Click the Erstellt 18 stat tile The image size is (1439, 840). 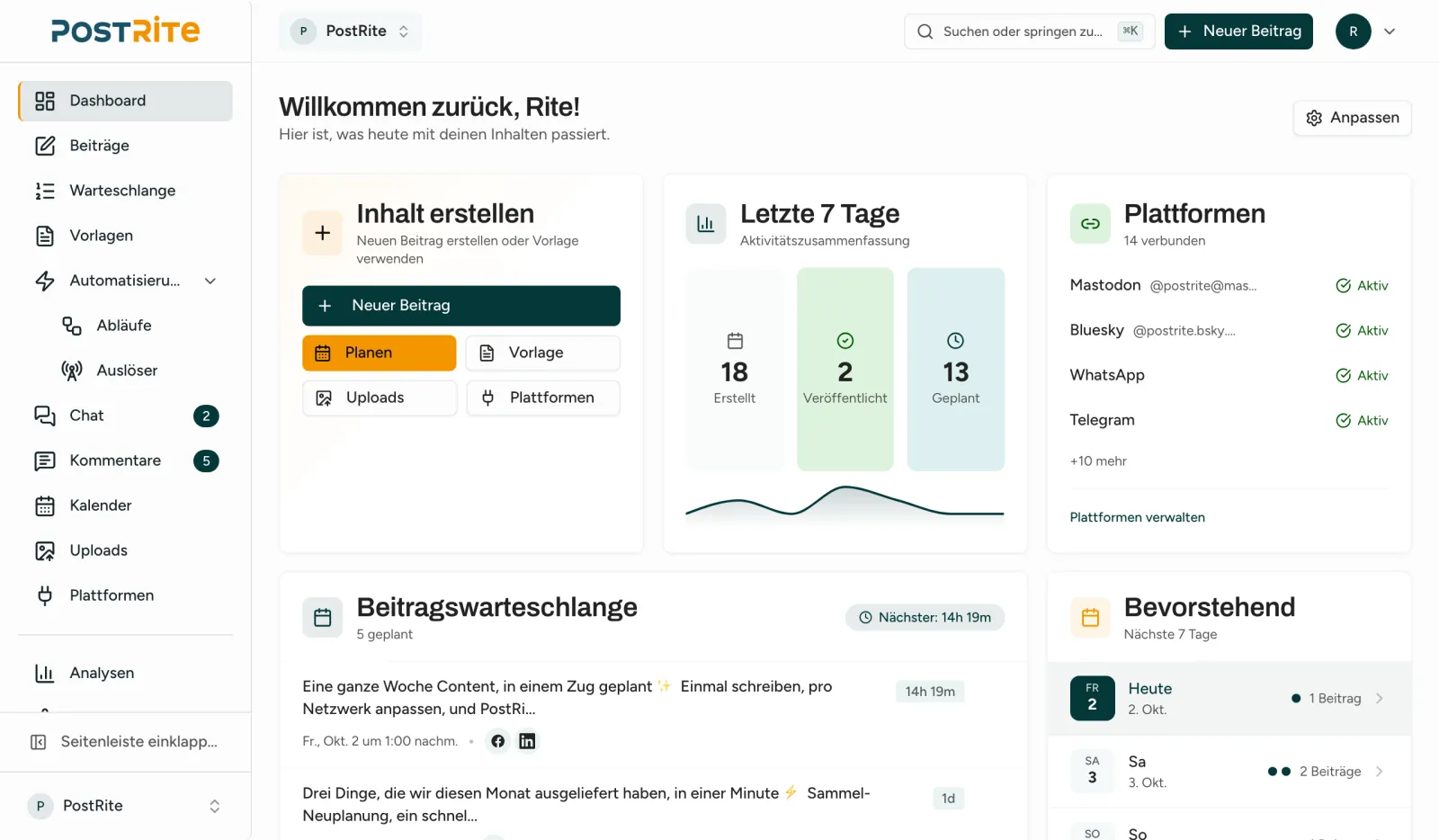point(735,370)
